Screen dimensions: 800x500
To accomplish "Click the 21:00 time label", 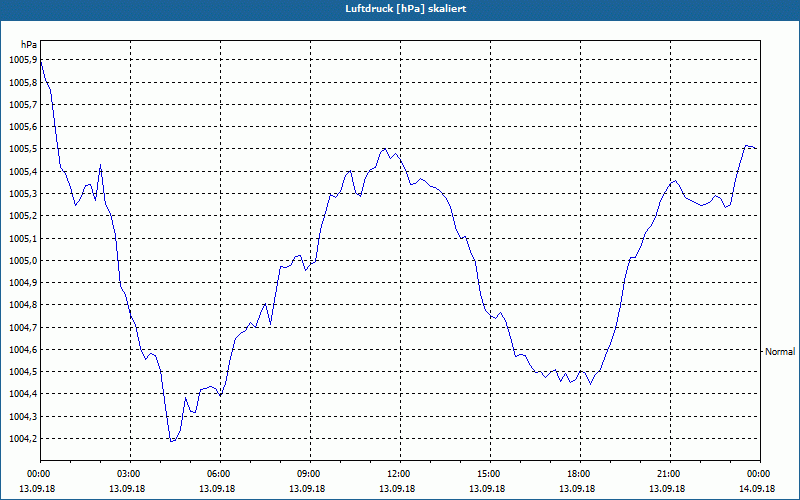I will (x=670, y=474).
